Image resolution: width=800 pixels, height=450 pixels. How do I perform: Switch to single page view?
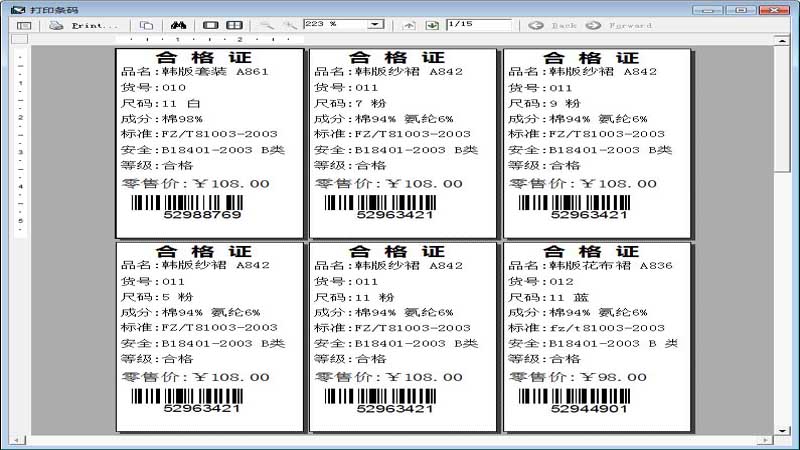click(210, 25)
